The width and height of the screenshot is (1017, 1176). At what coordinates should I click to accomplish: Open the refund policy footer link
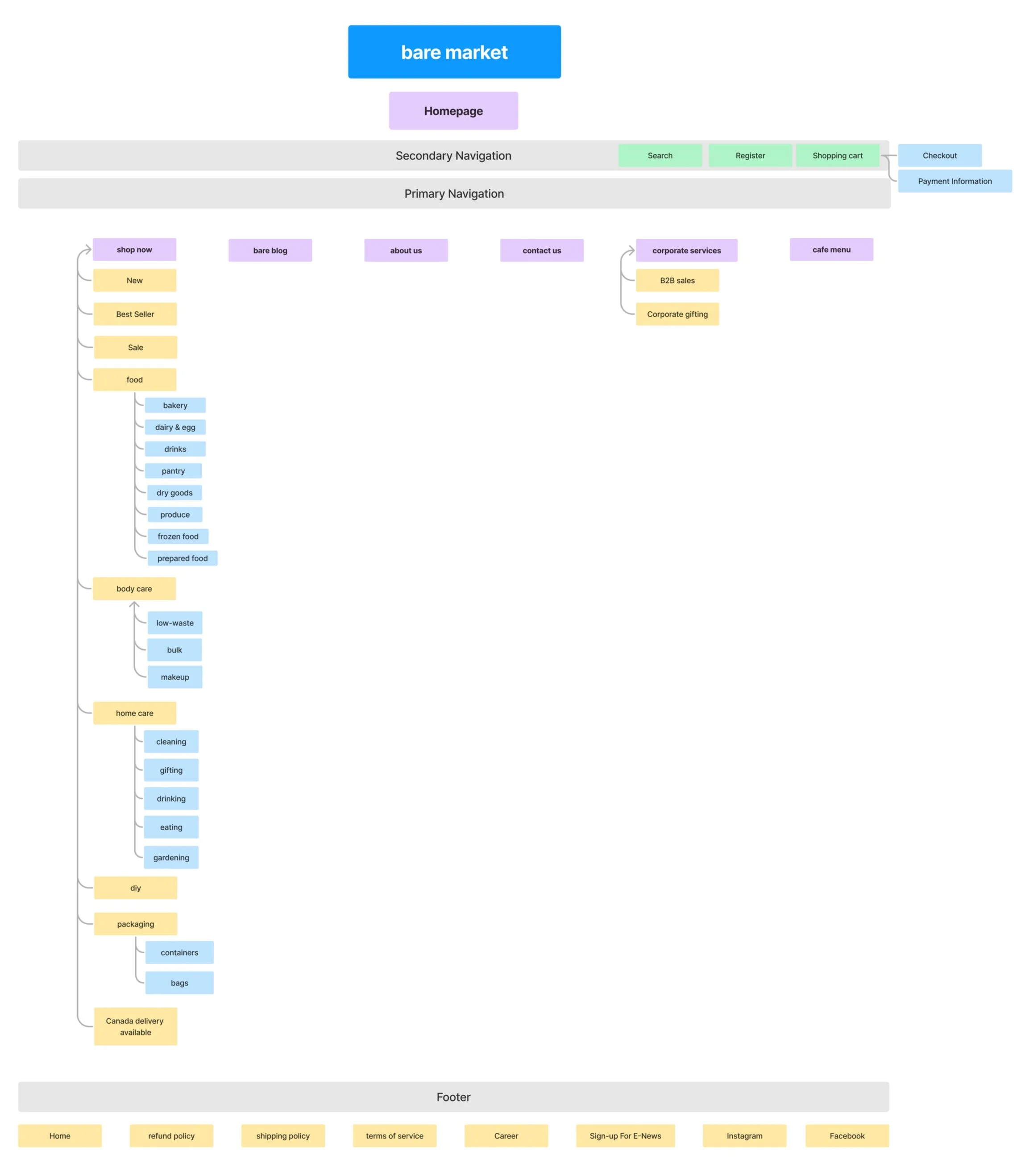click(x=171, y=1136)
